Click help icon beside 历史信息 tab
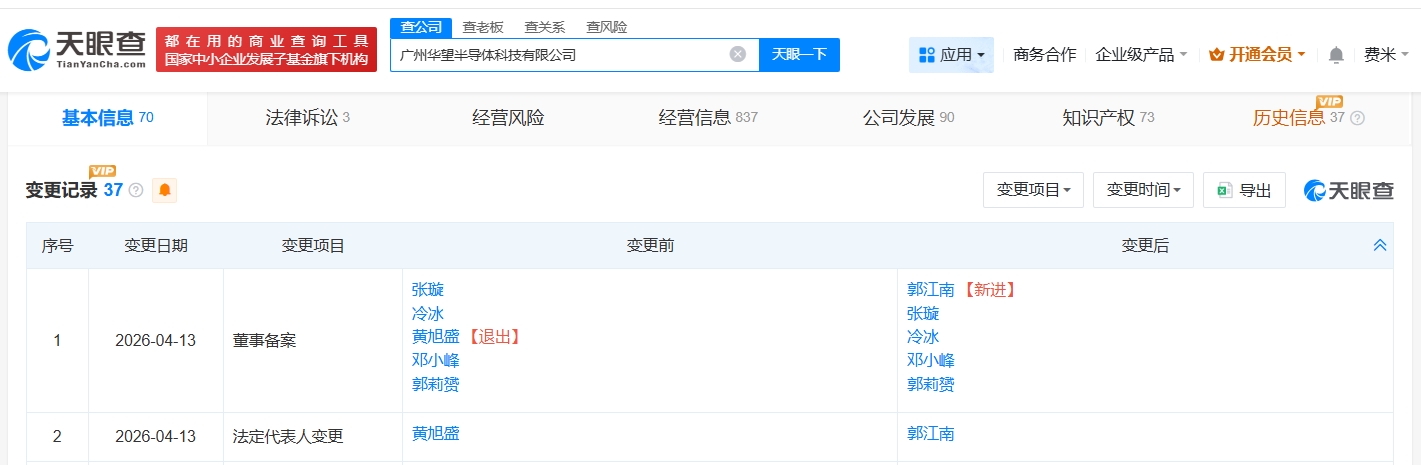 click(x=1357, y=118)
